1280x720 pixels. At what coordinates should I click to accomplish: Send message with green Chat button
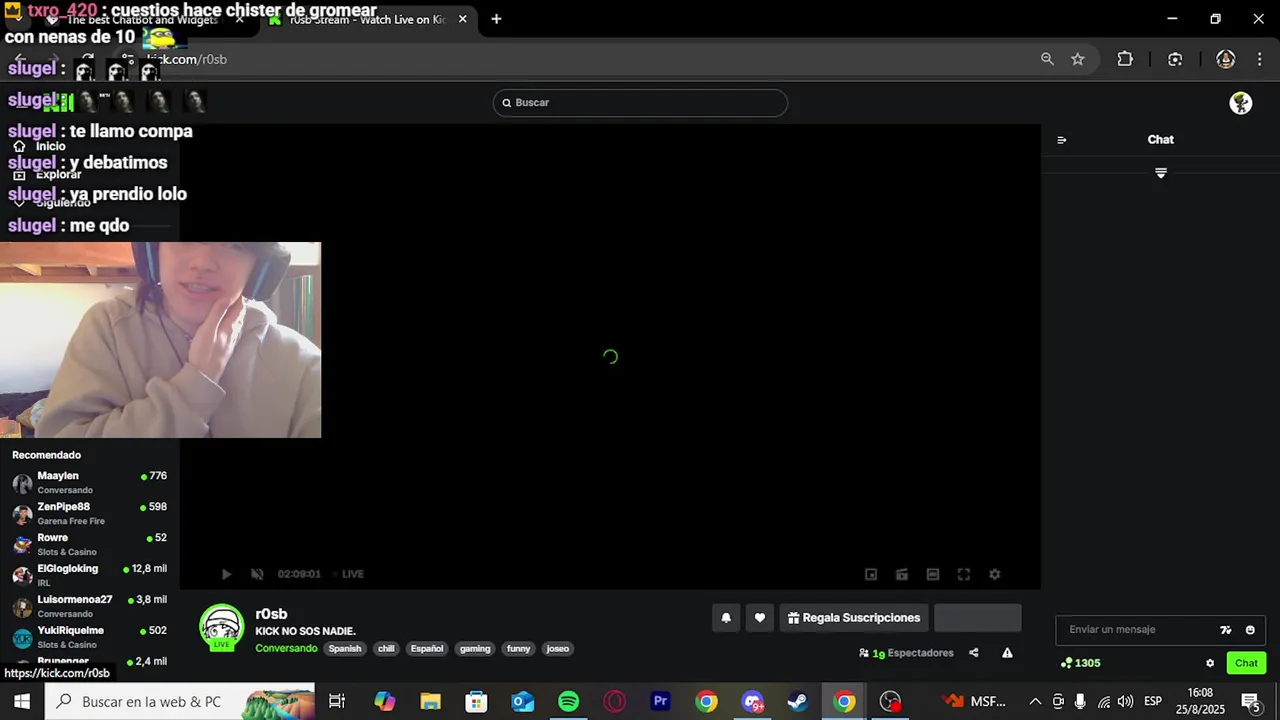pos(1246,663)
